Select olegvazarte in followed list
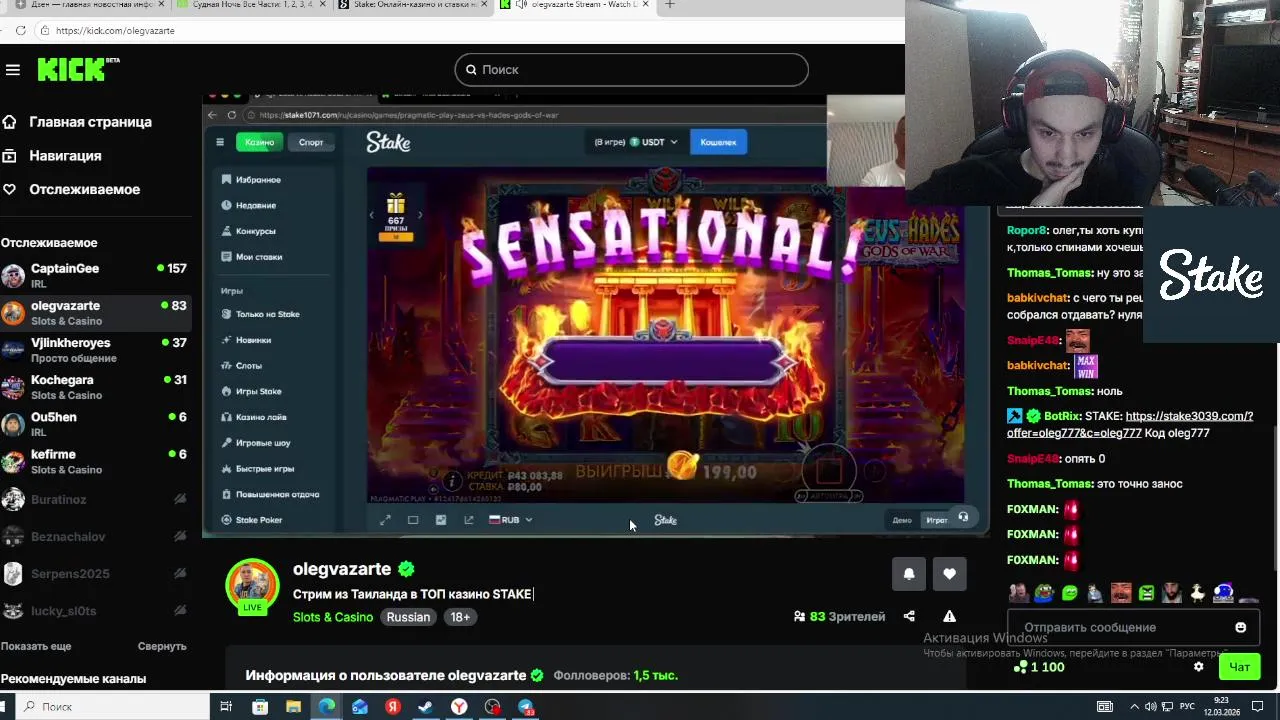Image resolution: width=1280 pixels, height=720 pixels. 95,312
